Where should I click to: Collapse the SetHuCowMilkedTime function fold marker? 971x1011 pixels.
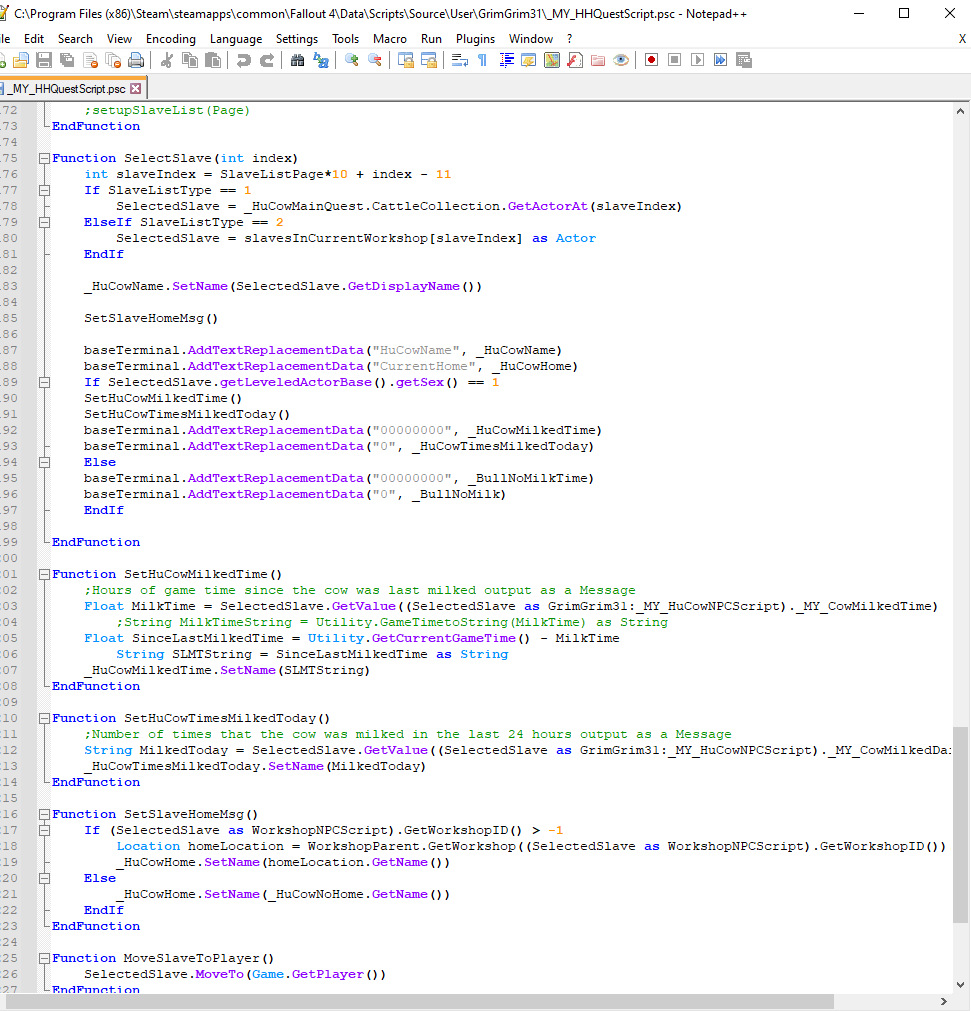44,574
